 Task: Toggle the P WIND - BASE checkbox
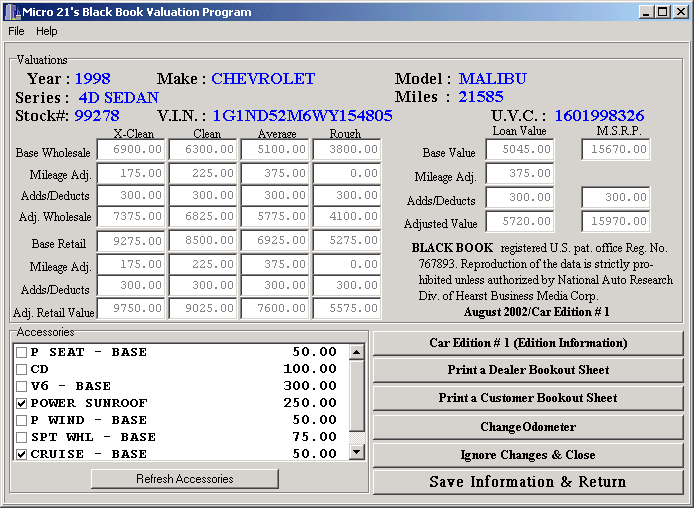pyautogui.click(x=21, y=420)
